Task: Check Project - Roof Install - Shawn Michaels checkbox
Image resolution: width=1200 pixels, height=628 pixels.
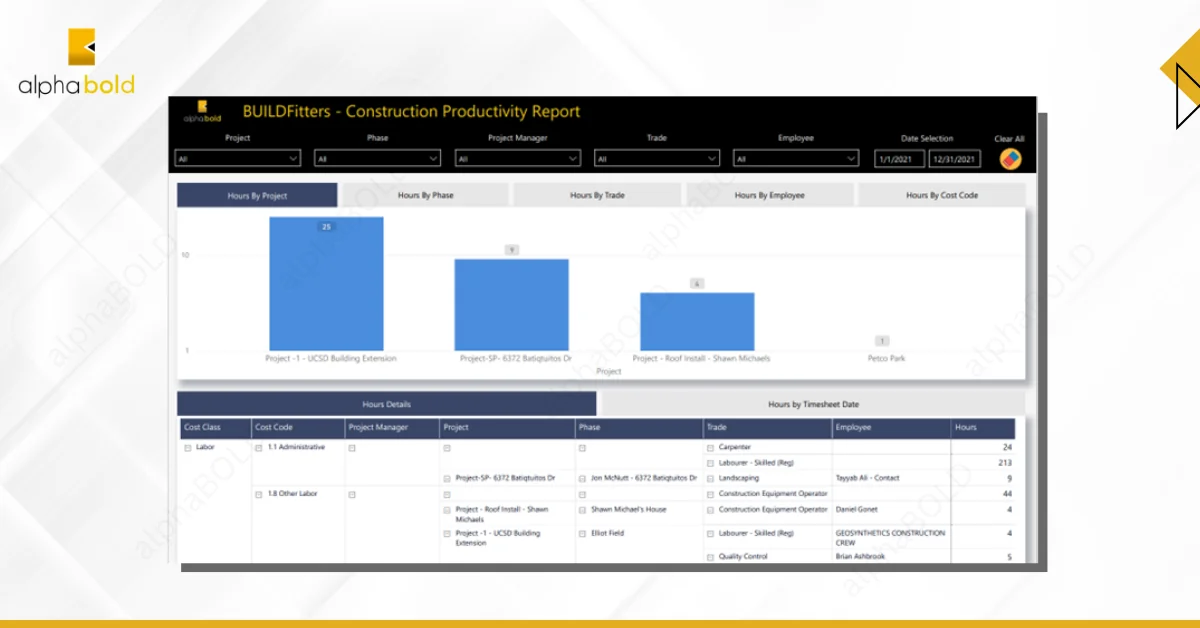Action: [447, 510]
